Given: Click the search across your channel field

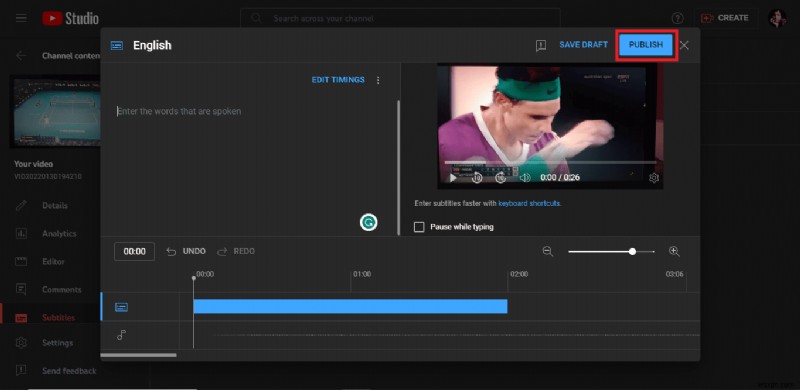Looking at the screenshot, I should 400,18.
